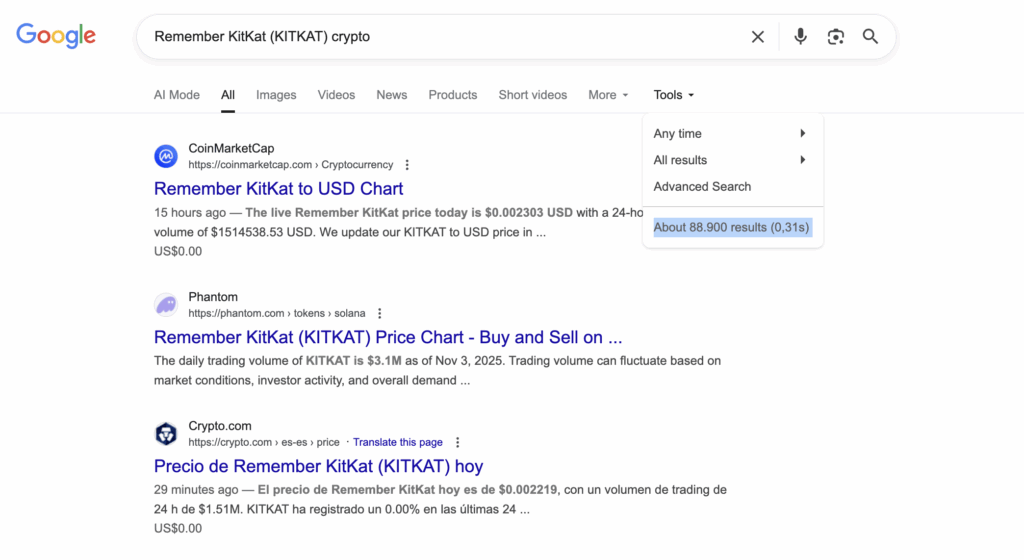Open the AI Mode tab
The image size is (1024, 560).
(177, 95)
